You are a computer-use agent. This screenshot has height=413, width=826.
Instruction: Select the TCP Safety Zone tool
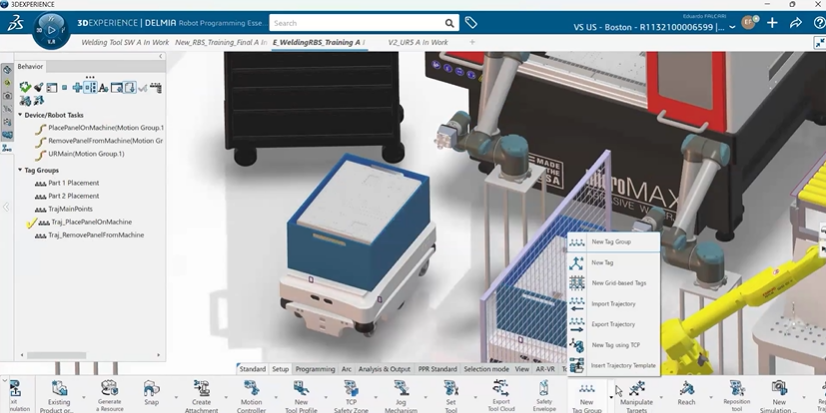[x=351, y=389]
